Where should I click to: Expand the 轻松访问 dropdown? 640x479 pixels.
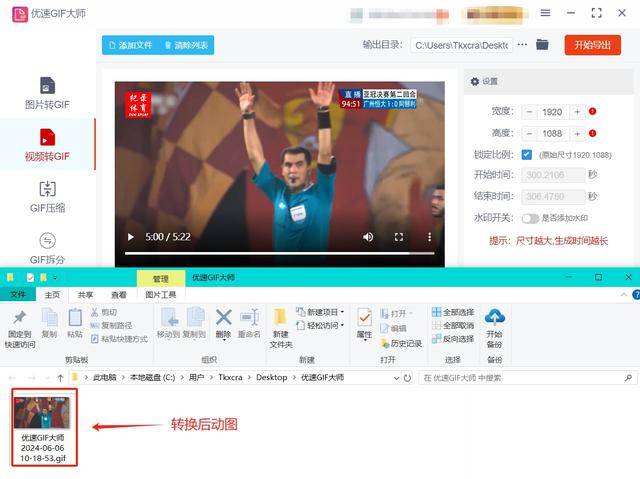[x=325, y=326]
